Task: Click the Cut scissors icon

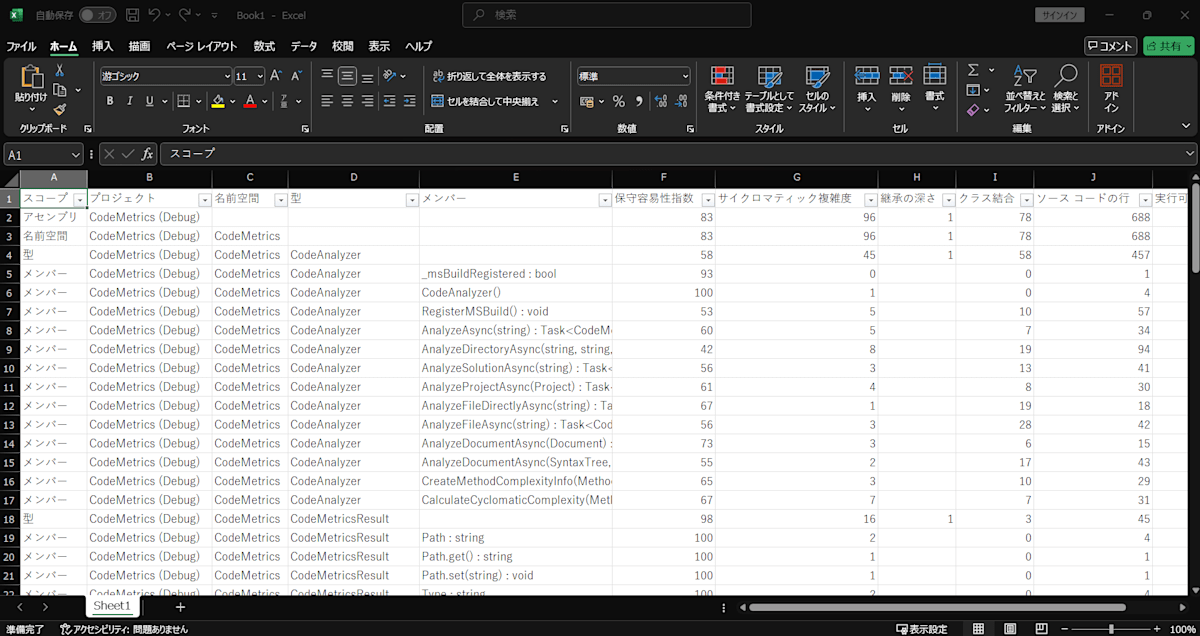Action: [60, 70]
